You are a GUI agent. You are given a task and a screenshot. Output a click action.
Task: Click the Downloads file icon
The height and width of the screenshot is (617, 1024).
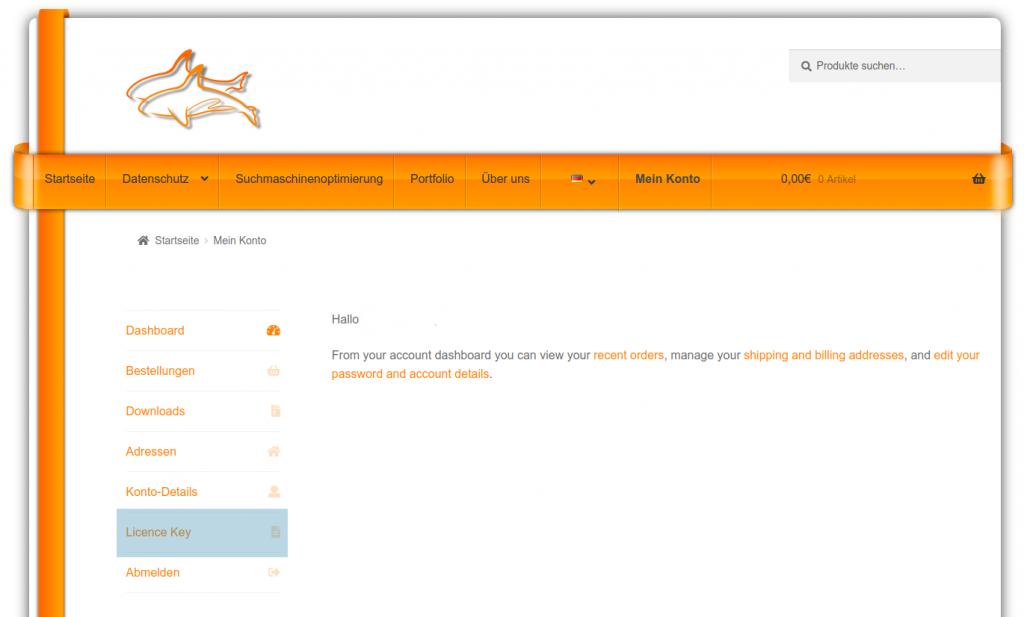[x=275, y=411]
